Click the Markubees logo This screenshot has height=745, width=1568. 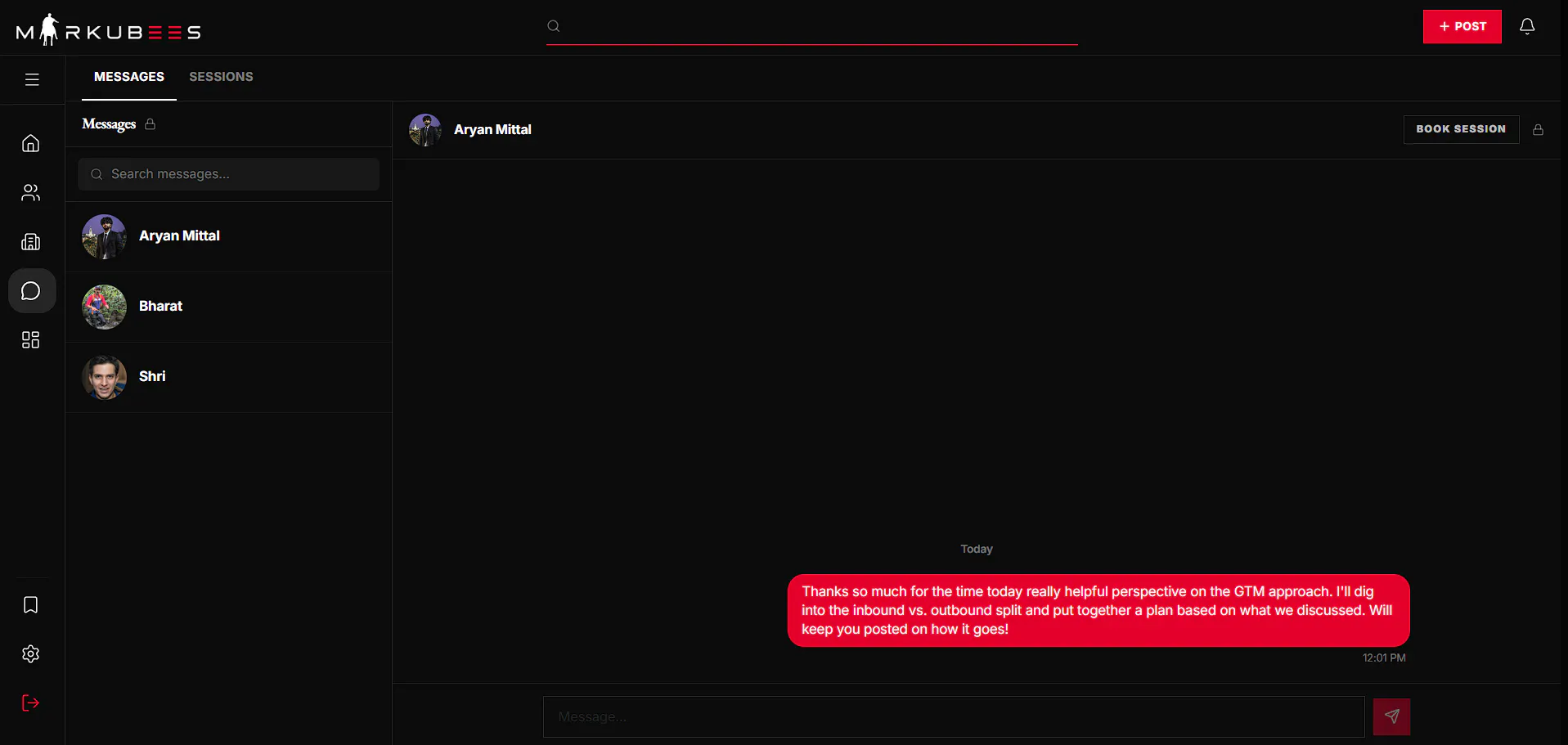[109, 30]
